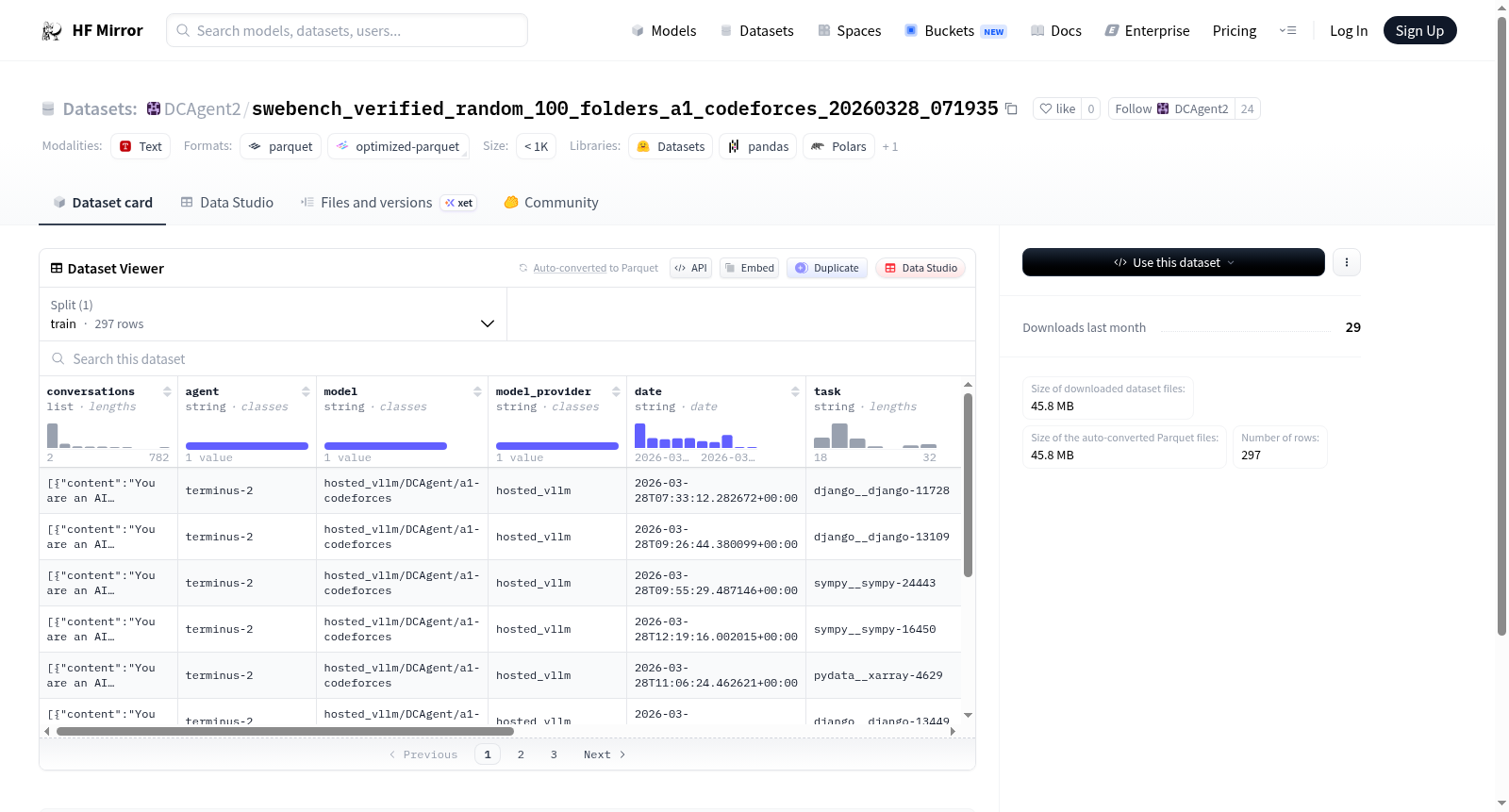Image resolution: width=1509 pixels, height=812 pixels.
Task: Open the three-dot menu beside Use this dataset
Action: pos(1347,262)
